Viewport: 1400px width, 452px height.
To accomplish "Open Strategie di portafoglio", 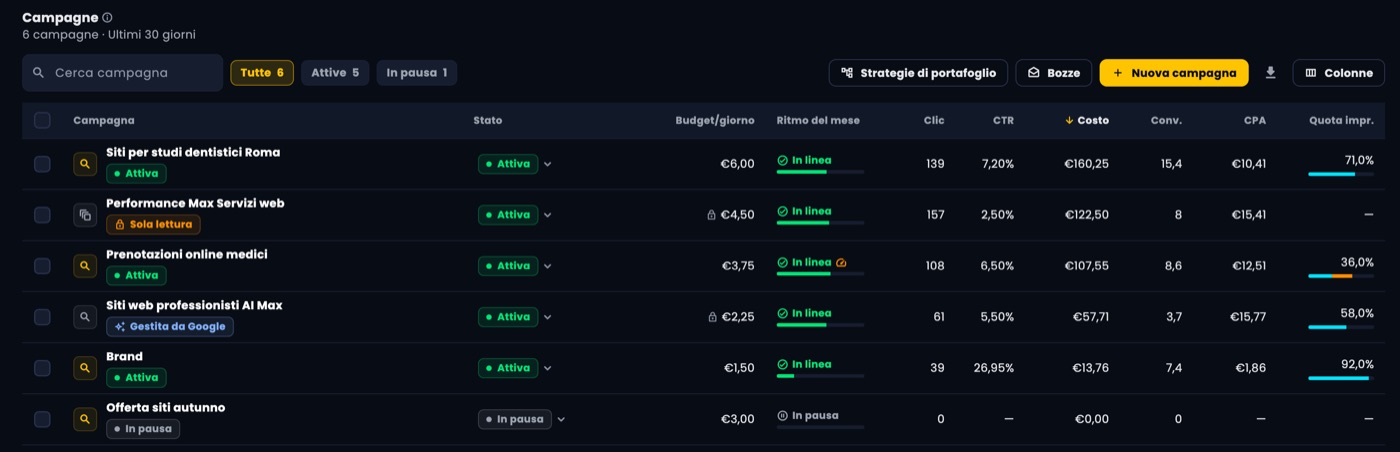I will coord(918,73).
